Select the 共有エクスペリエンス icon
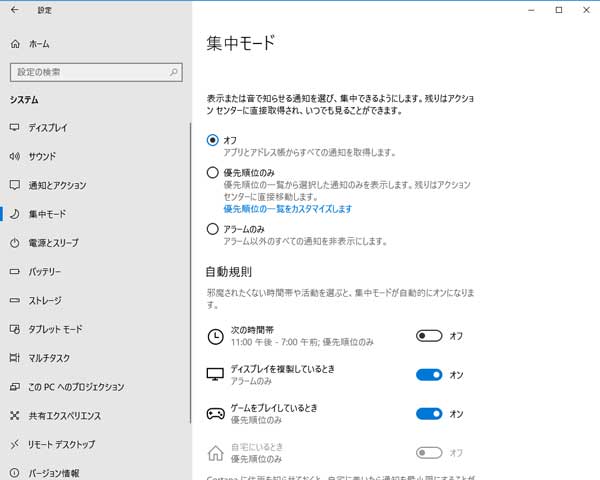Image resolution: width=600 pixels, height=480 pixels. coord(15,415)
